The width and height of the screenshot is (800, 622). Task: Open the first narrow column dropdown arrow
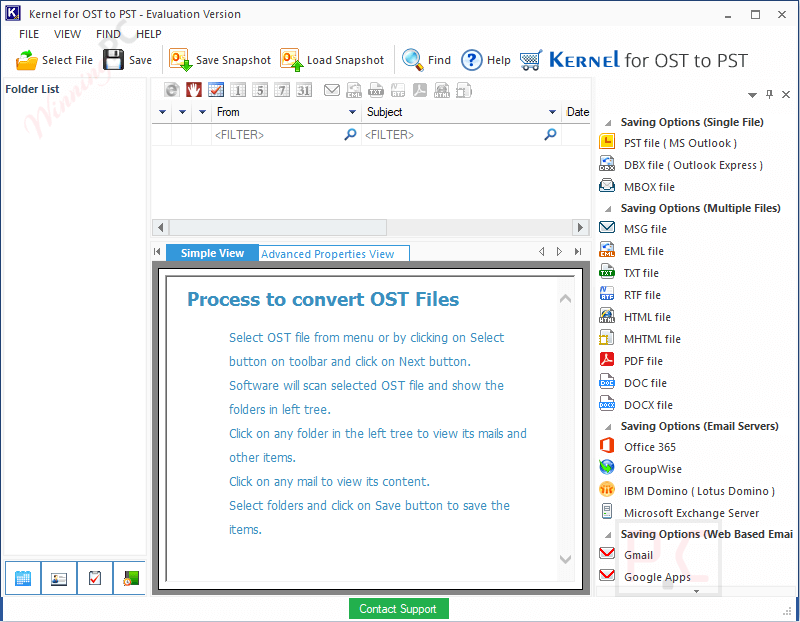[x=162, y=112]
